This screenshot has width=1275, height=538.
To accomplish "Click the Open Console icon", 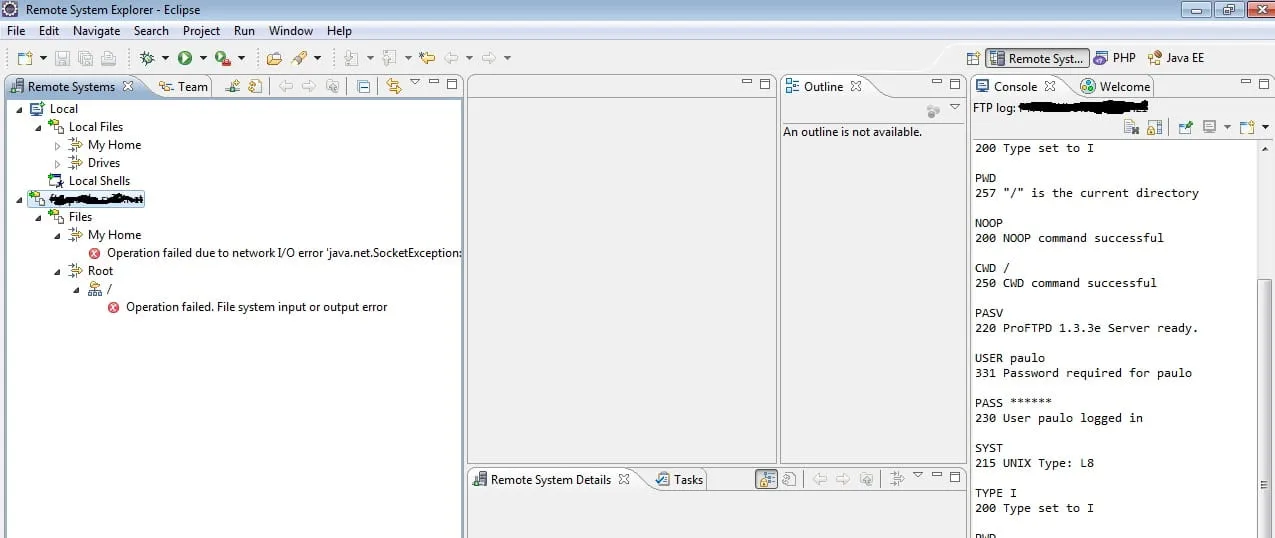I will pos(1247,127).
